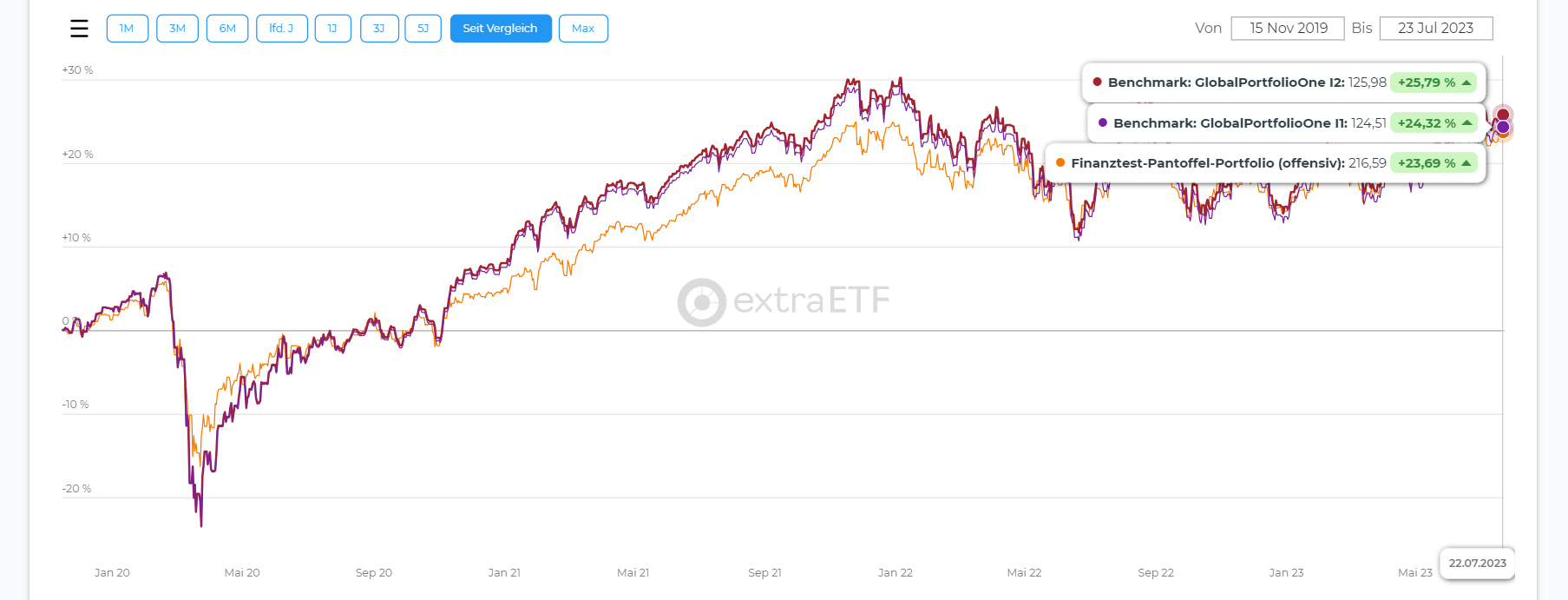The height and width of the screenshot is (600, 1568).
Task: Click the orange Finanztest-Pantoffel legend dot
Action: coord(1060,163)
